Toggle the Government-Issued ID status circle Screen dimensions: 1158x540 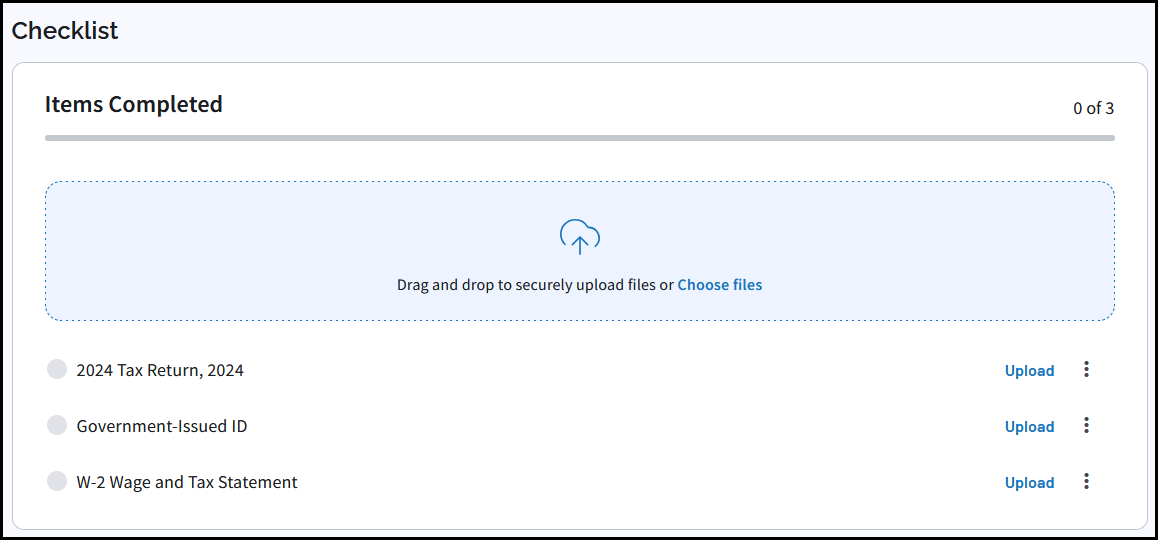(57, 425)
